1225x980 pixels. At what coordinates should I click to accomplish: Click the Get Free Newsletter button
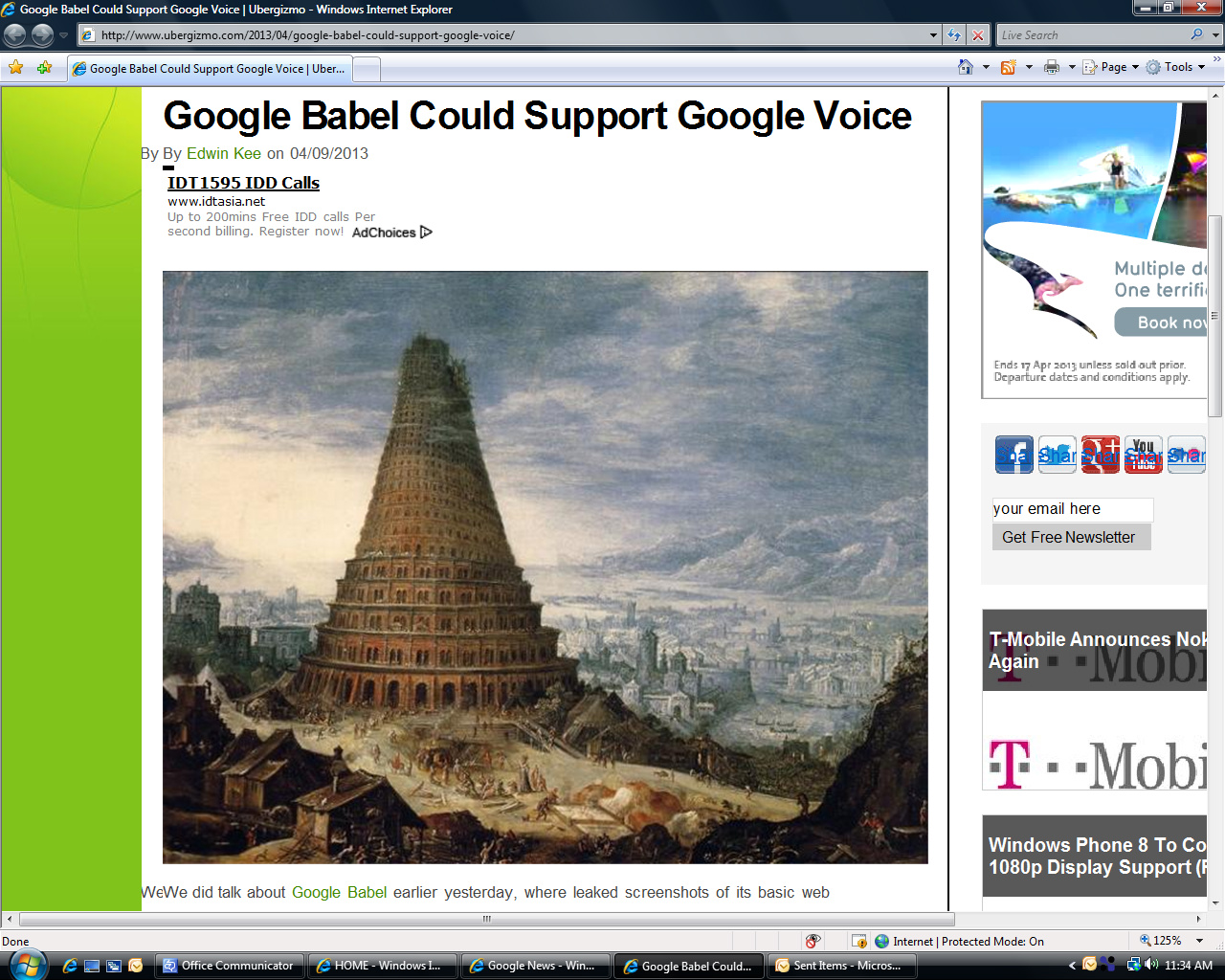click(1071, 537)
